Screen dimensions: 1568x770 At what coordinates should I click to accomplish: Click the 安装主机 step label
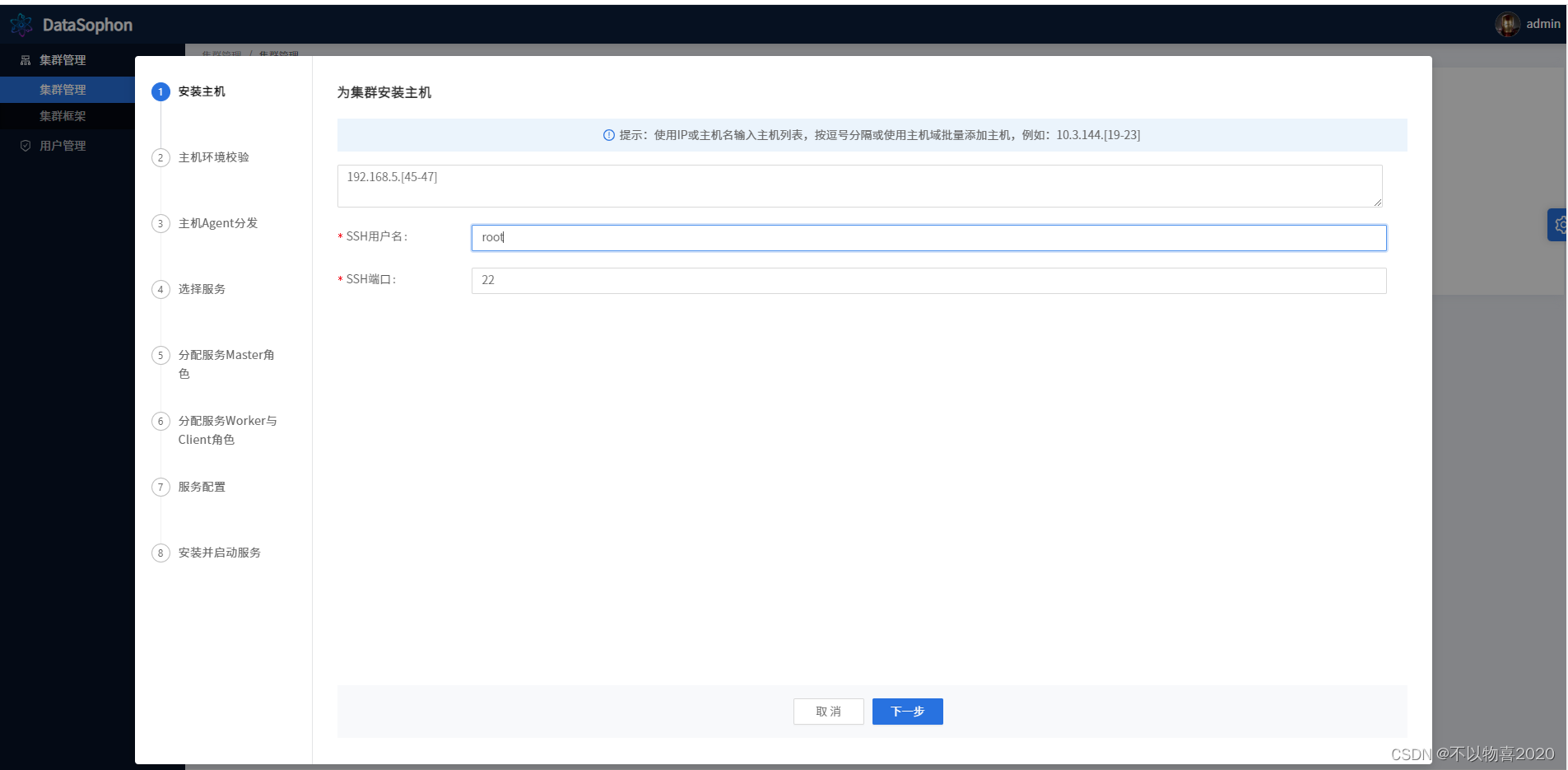click(202, 91)
